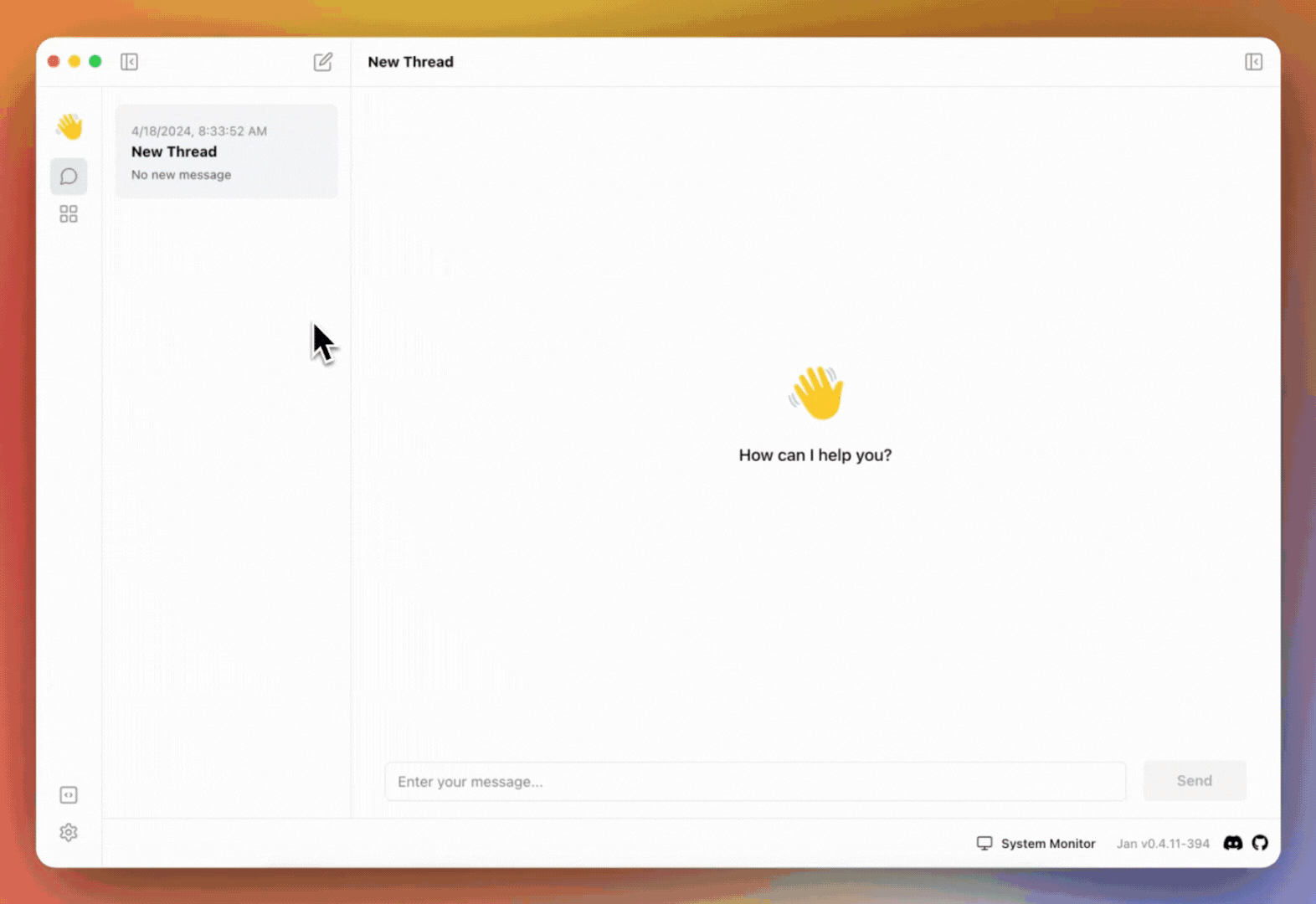Select the New Thread item in thread list
The width and height of the screenshot is (1316, 904).
click(x=226, y=152)
